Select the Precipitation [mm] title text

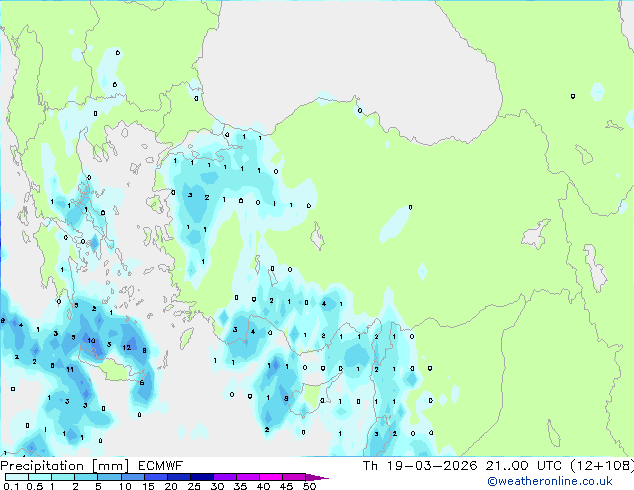point(65,466)
